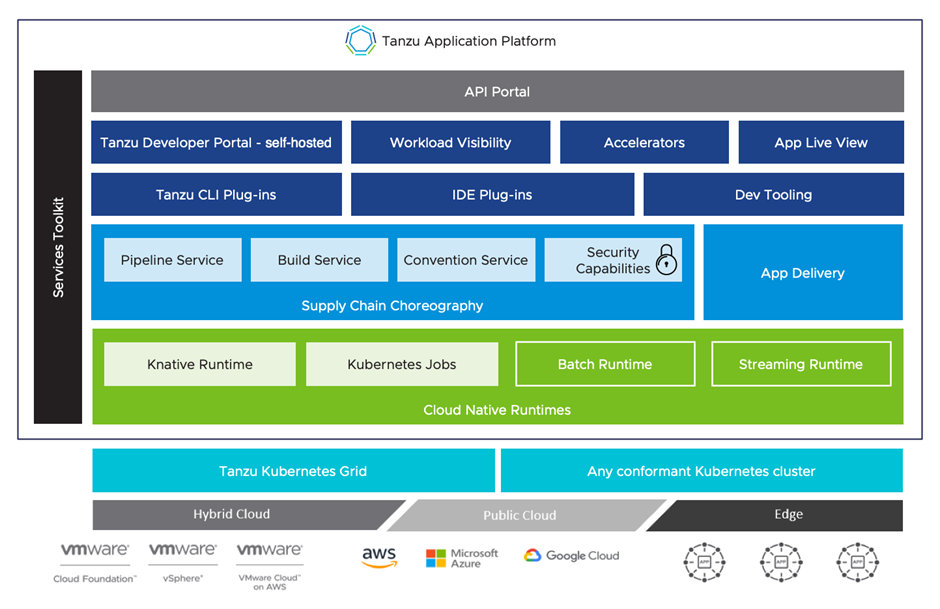The height and width of the screenshot is (609, 940).
Task: Select the Knative Runtime box
Action: pyautogui.click(x=199, y=364)
